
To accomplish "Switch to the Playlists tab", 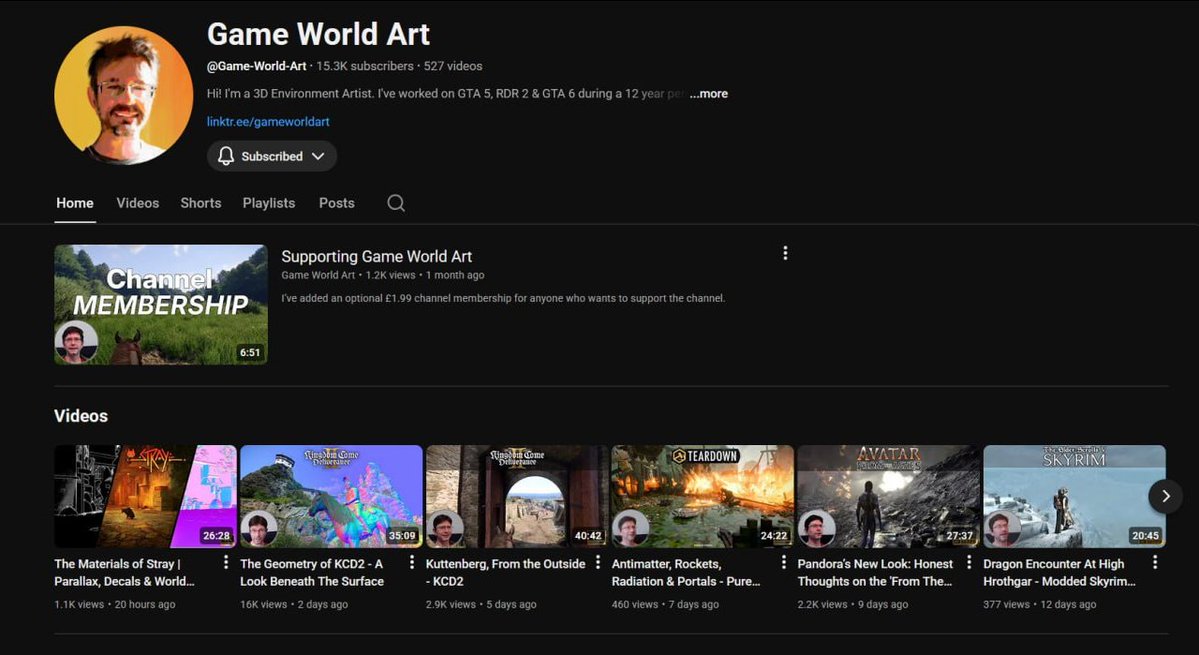I will pyautogui.click(x=268, y=203).
